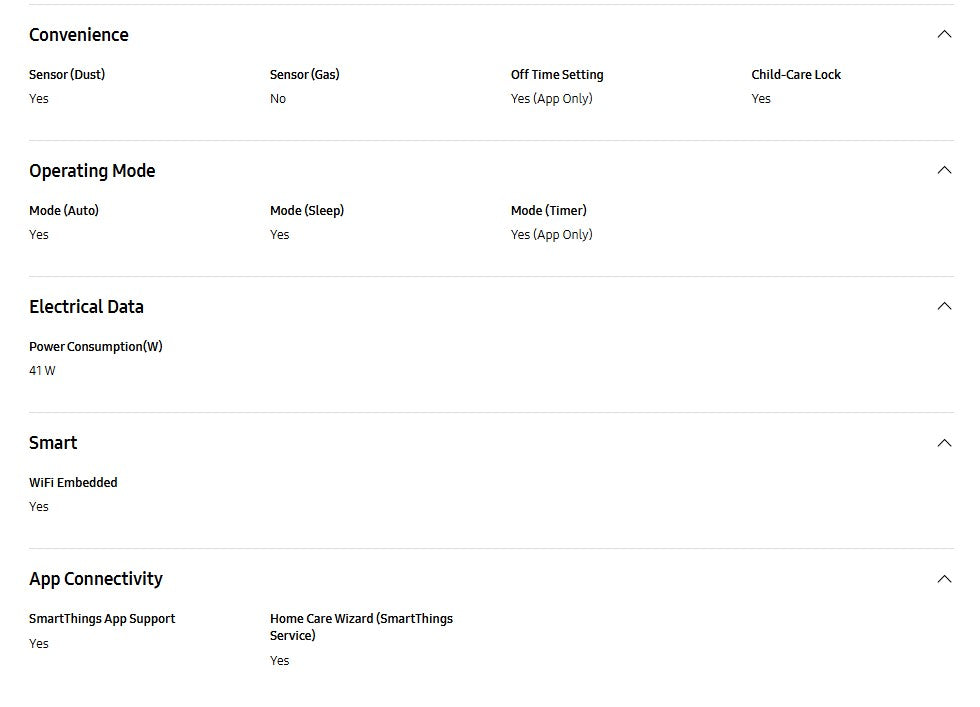
Task: Collapse the Operating Mode chevron
Action: [944, 171]
